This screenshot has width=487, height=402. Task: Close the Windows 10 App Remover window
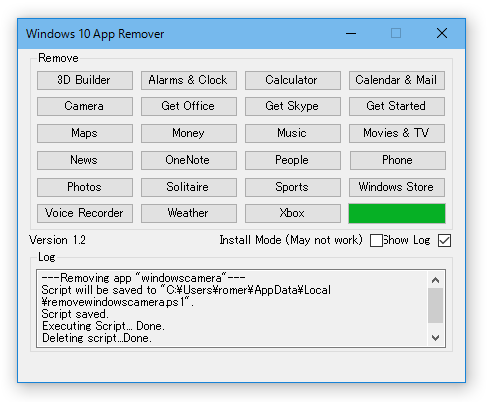pyautogui.click(x=442, y=34)
